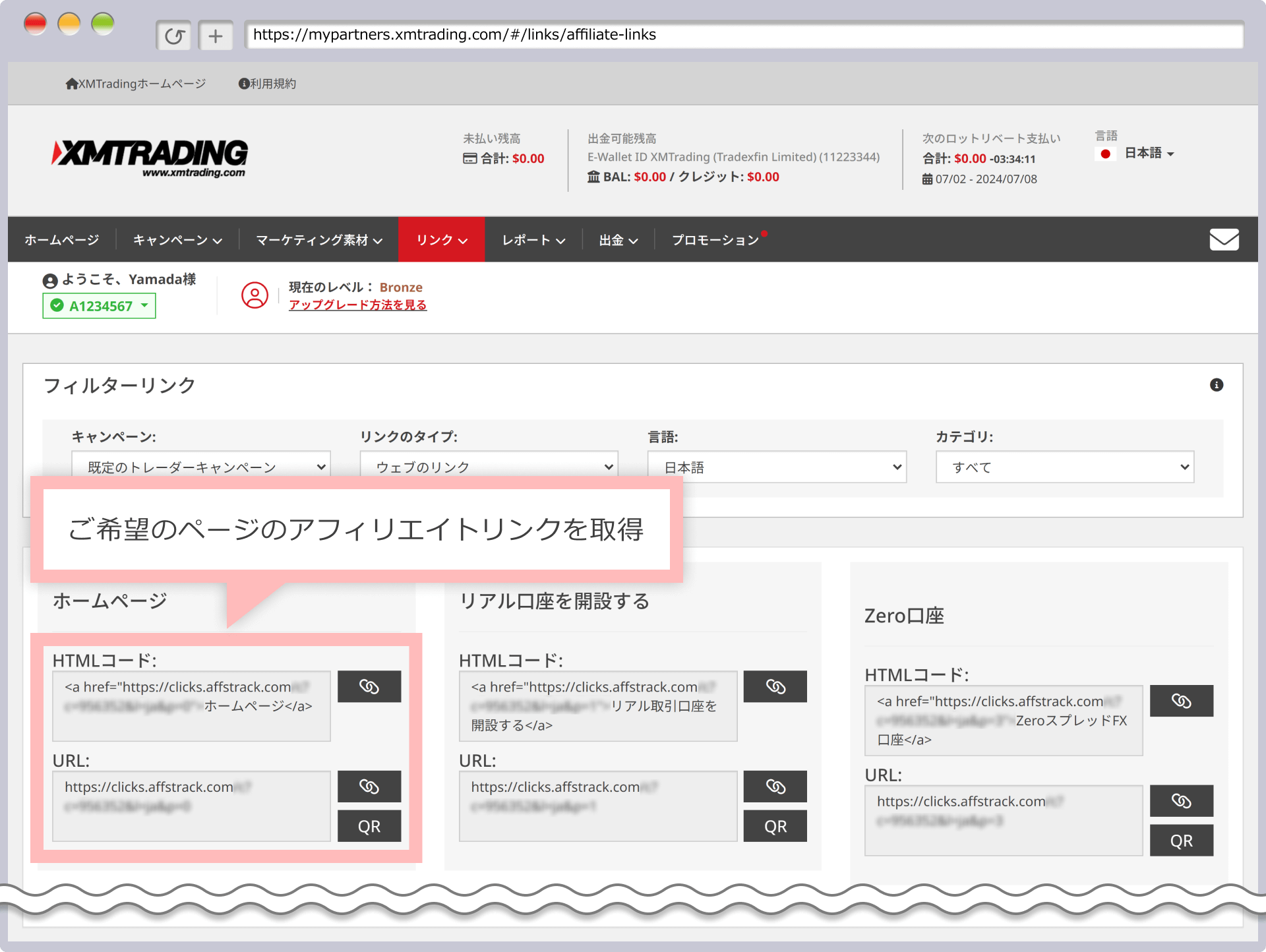Show QR code for ホームページ URL
This screenshot has width=1266, height=952.
pyautogui.click(x=369, y=826)
